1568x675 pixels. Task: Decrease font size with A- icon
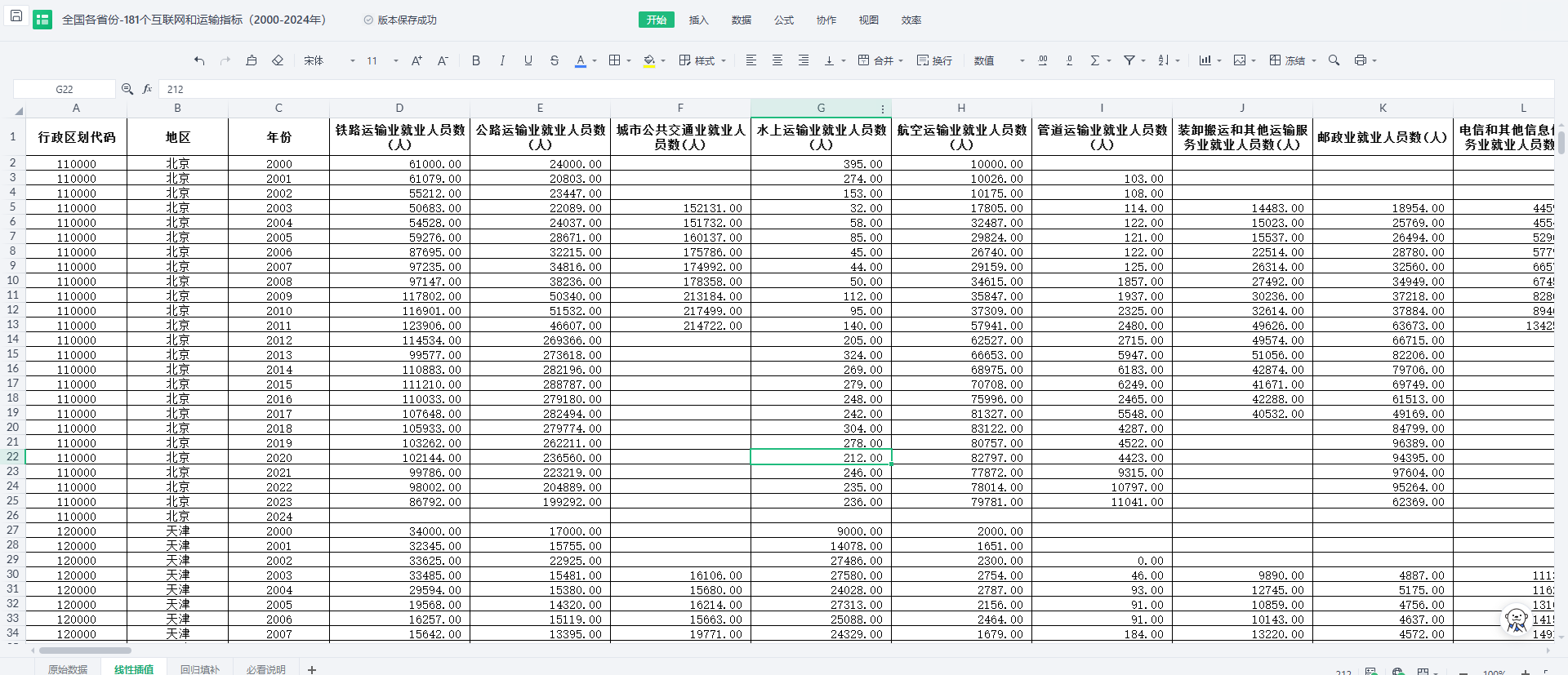click(443, 60)
